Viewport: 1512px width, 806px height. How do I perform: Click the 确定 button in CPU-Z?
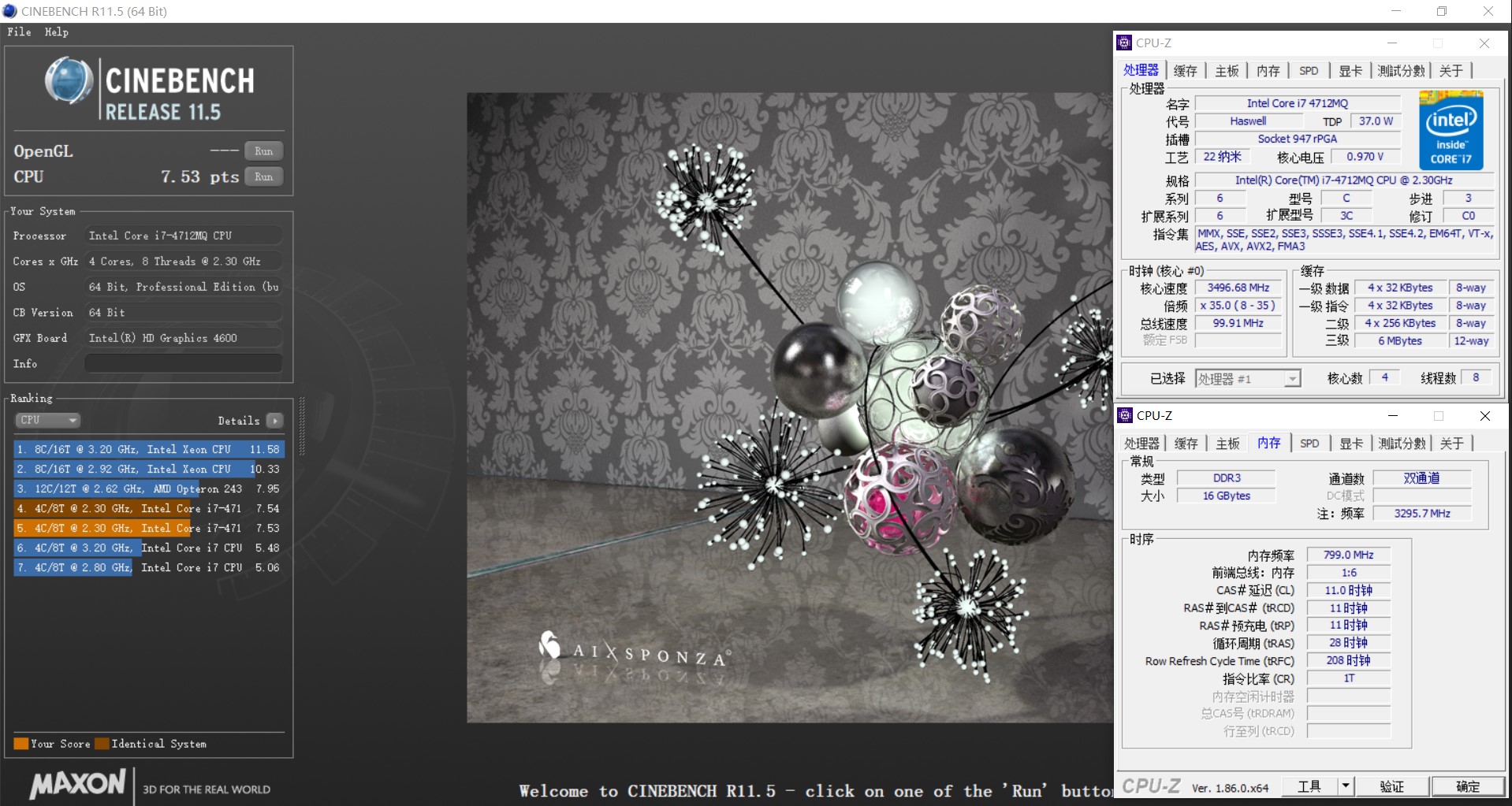pos(1467,786)
